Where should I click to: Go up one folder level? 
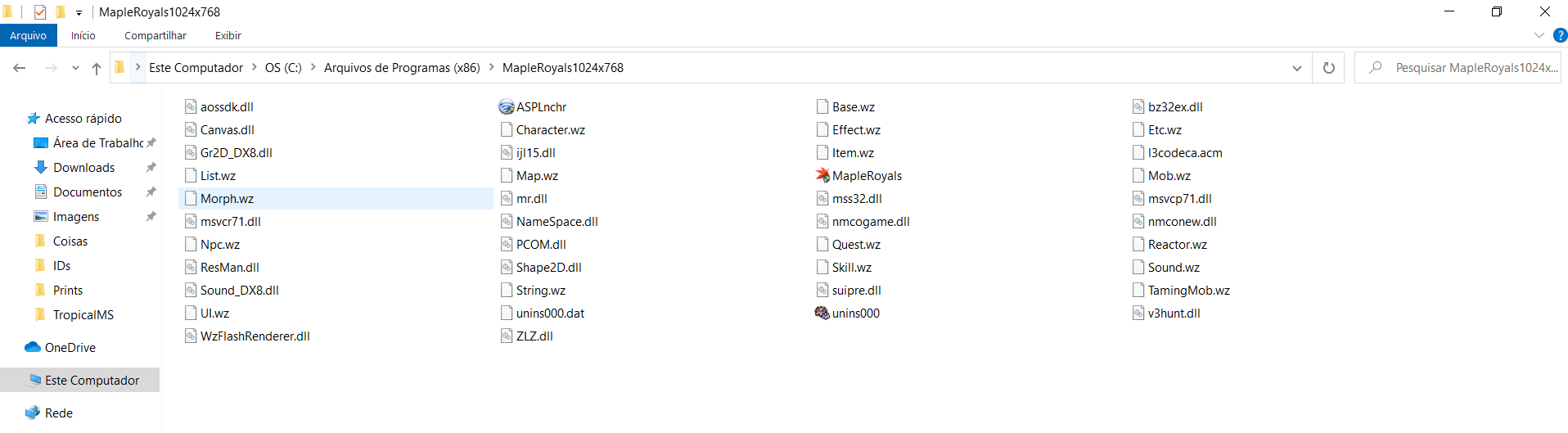point(97,68)
